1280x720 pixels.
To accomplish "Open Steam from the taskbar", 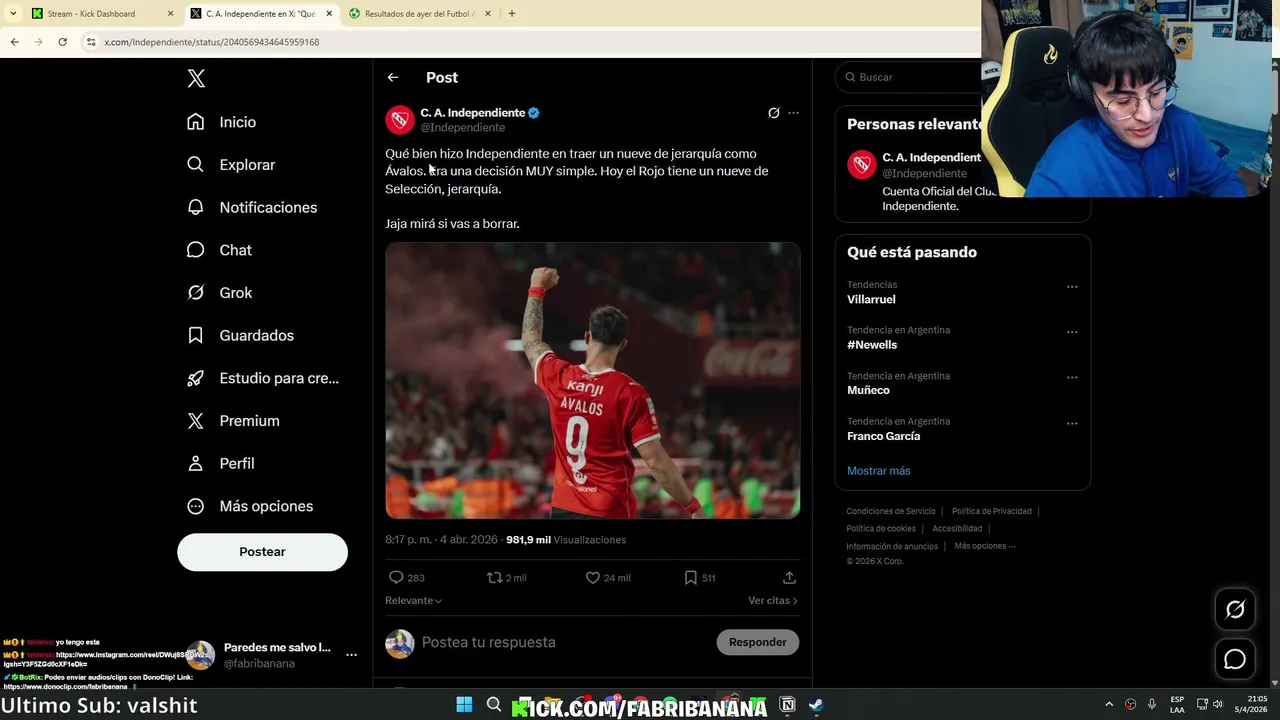I will 816,705.
